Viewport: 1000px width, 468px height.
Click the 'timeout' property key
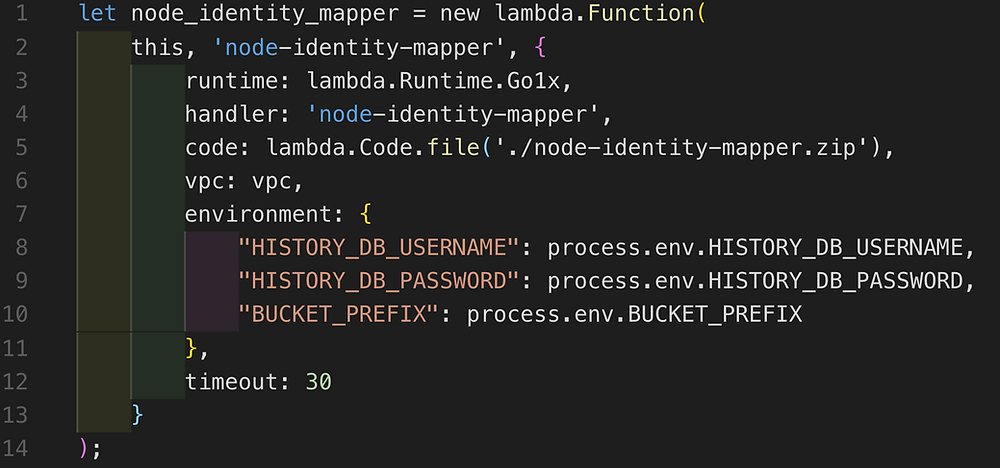(x=232, y=381)
